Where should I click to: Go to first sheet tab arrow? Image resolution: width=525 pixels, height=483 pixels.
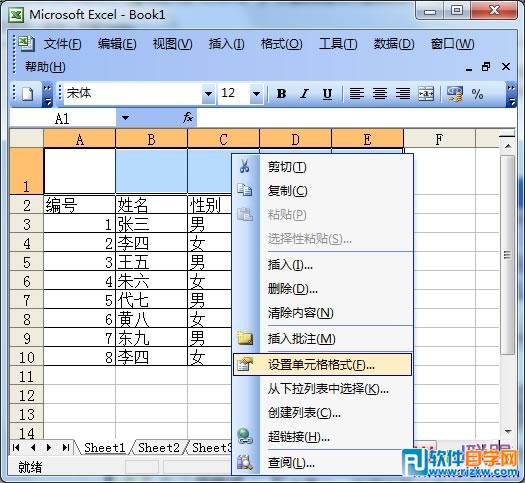16,448
